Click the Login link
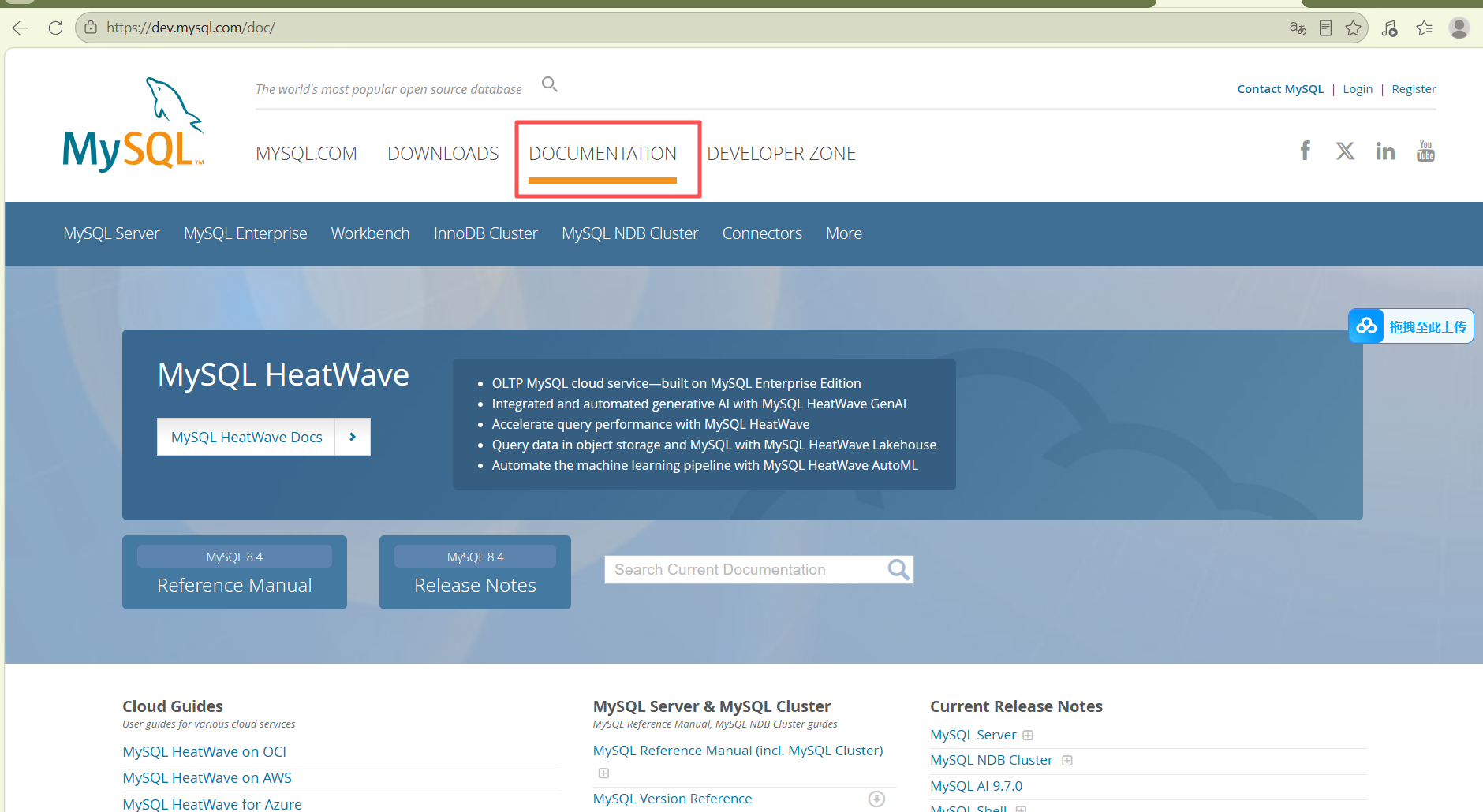This screenshot has height=812, width=1483. (x=1358, y=89)
